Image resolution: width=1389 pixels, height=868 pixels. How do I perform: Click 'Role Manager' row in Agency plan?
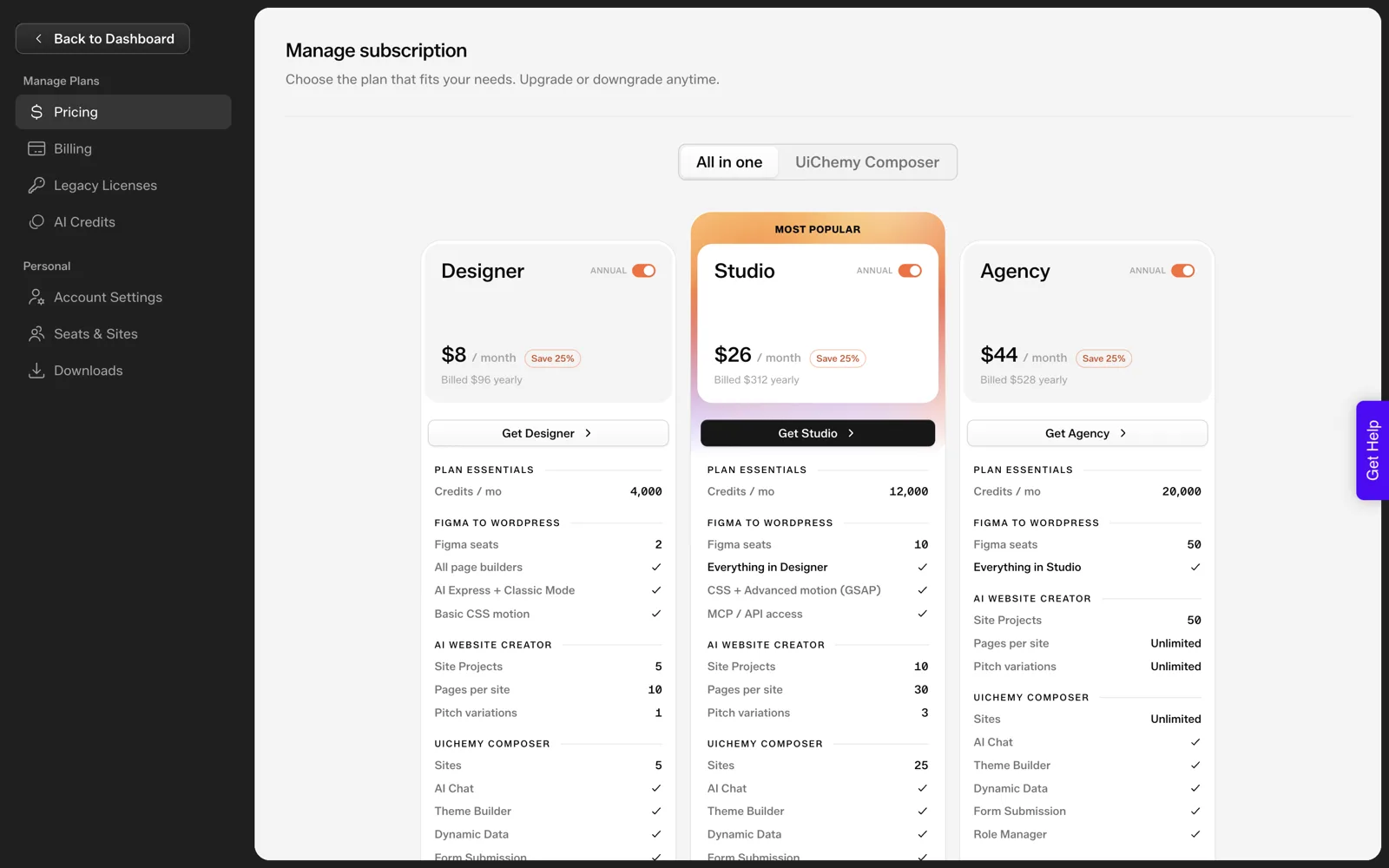click(1087, 834)
